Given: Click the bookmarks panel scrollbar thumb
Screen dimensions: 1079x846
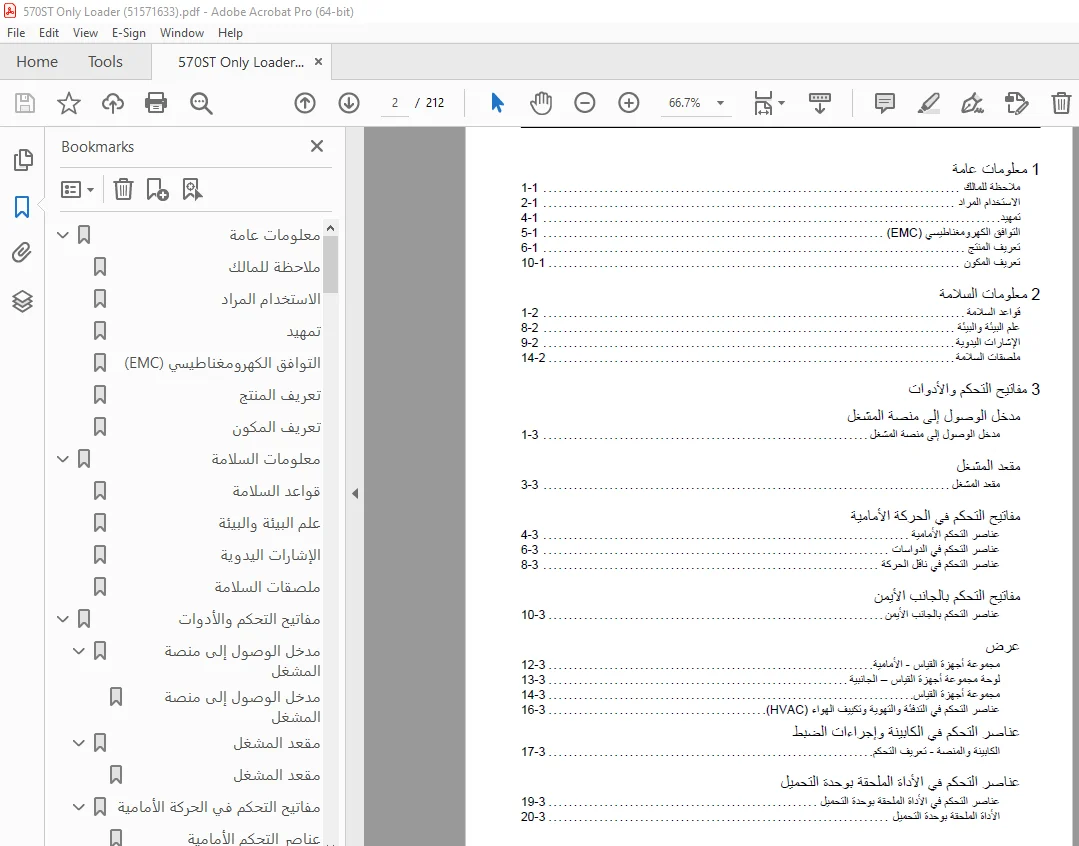Looking at the screenshot, I should tap(330, 264).
